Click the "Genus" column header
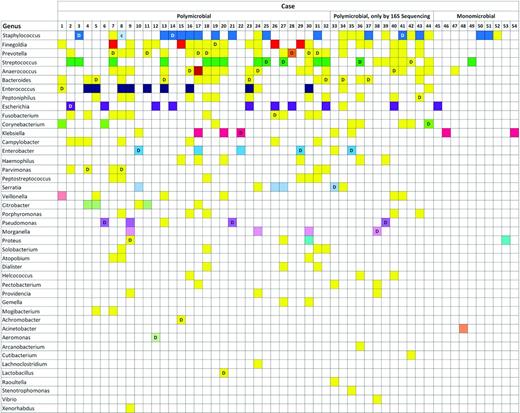This screenshot has width=520, height=413. [12, 26]
